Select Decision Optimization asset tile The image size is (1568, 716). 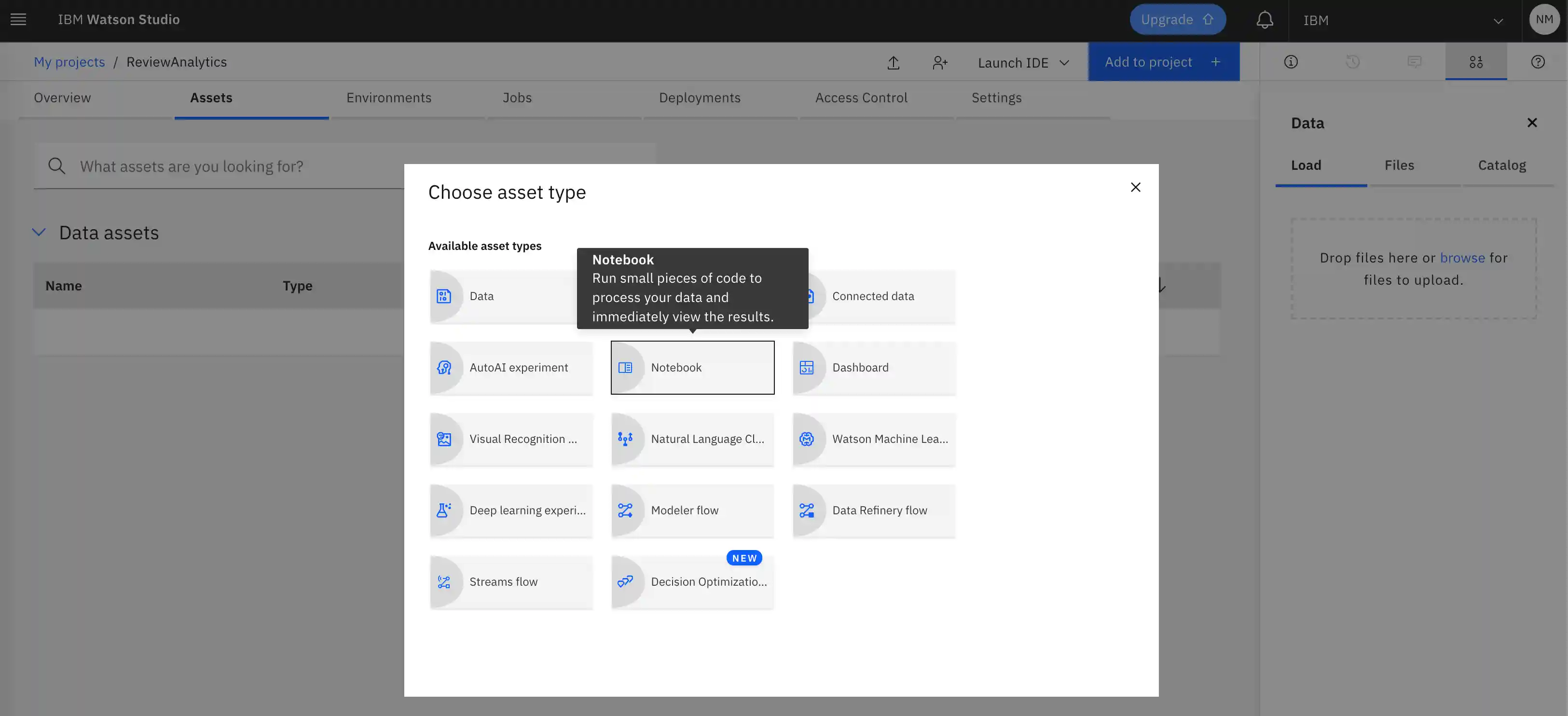coord(692,582)
